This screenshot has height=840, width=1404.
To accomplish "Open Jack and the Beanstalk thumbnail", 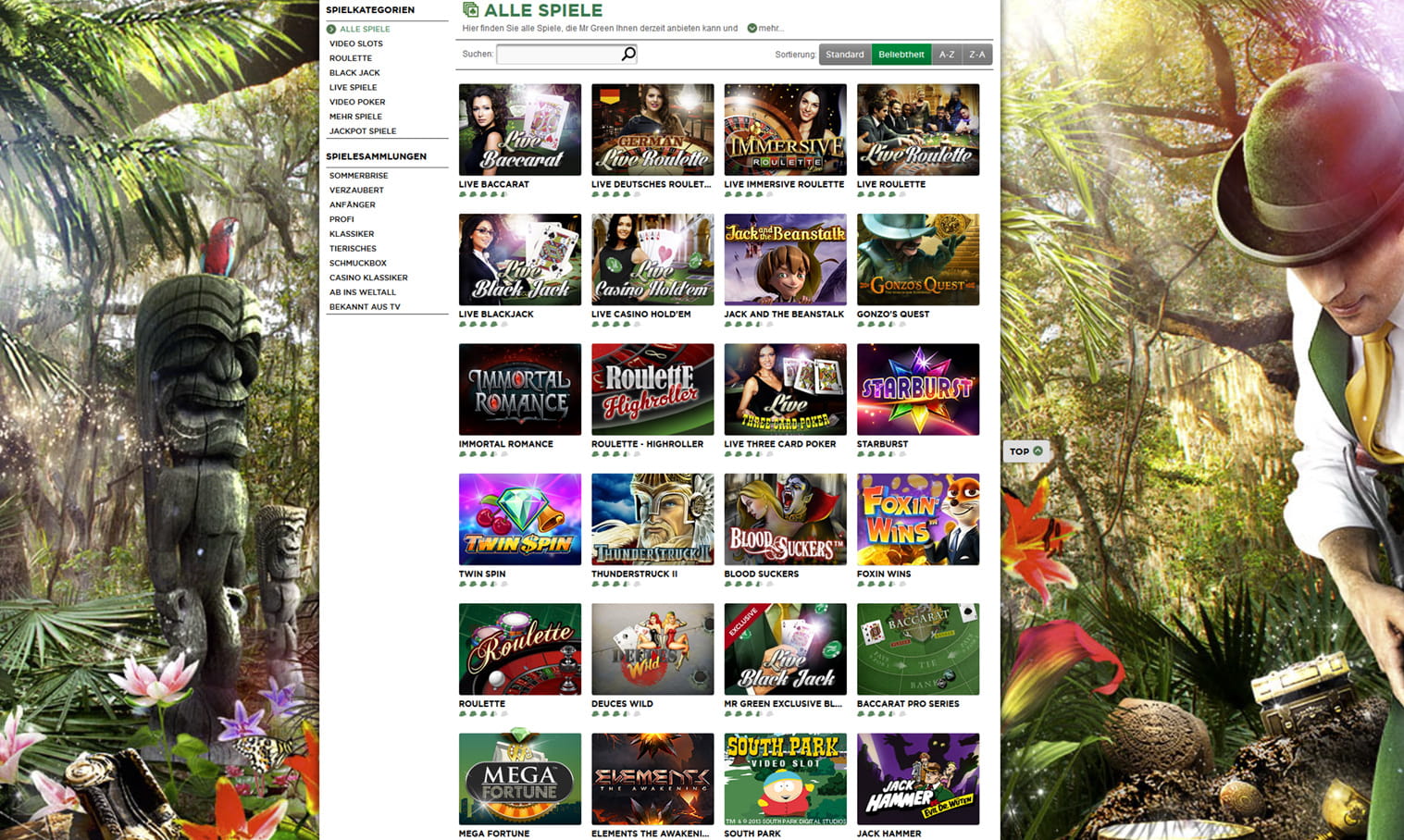I will coord(785,260).
